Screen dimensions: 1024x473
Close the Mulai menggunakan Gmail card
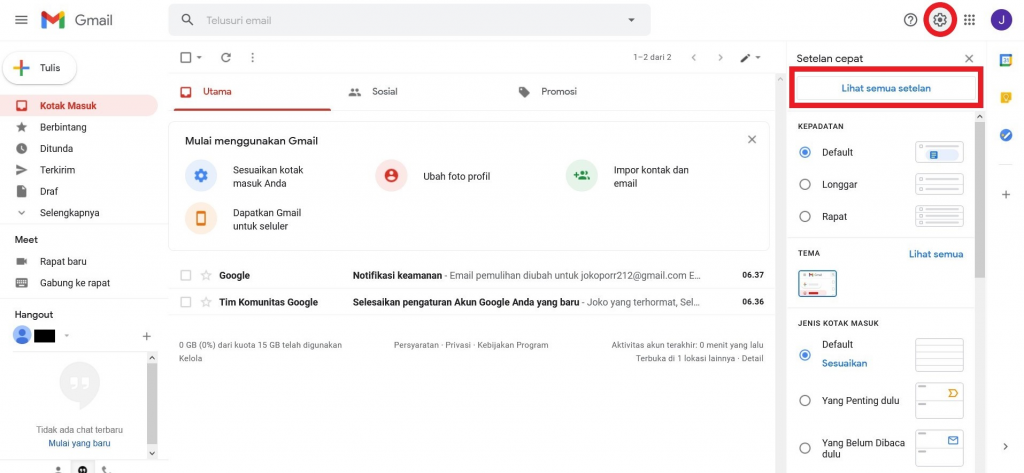[752, 139]
